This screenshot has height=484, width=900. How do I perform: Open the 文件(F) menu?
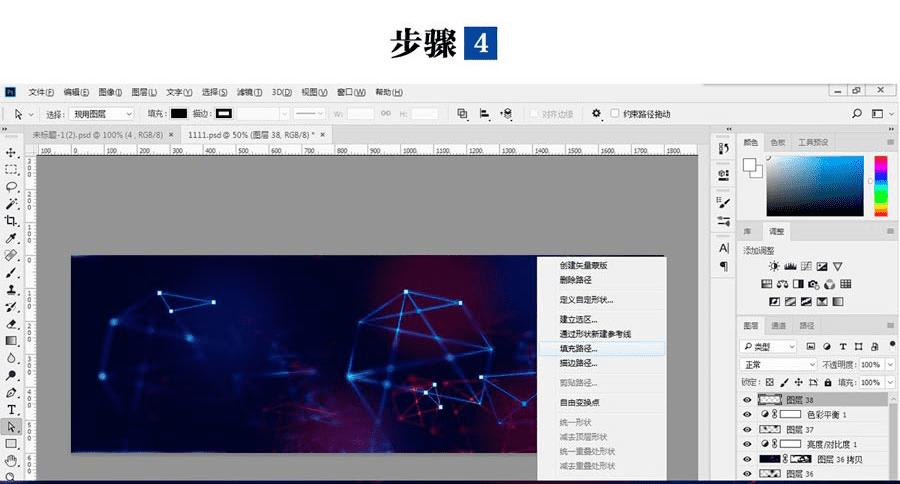pyautogui.click(x=41, y=92)
